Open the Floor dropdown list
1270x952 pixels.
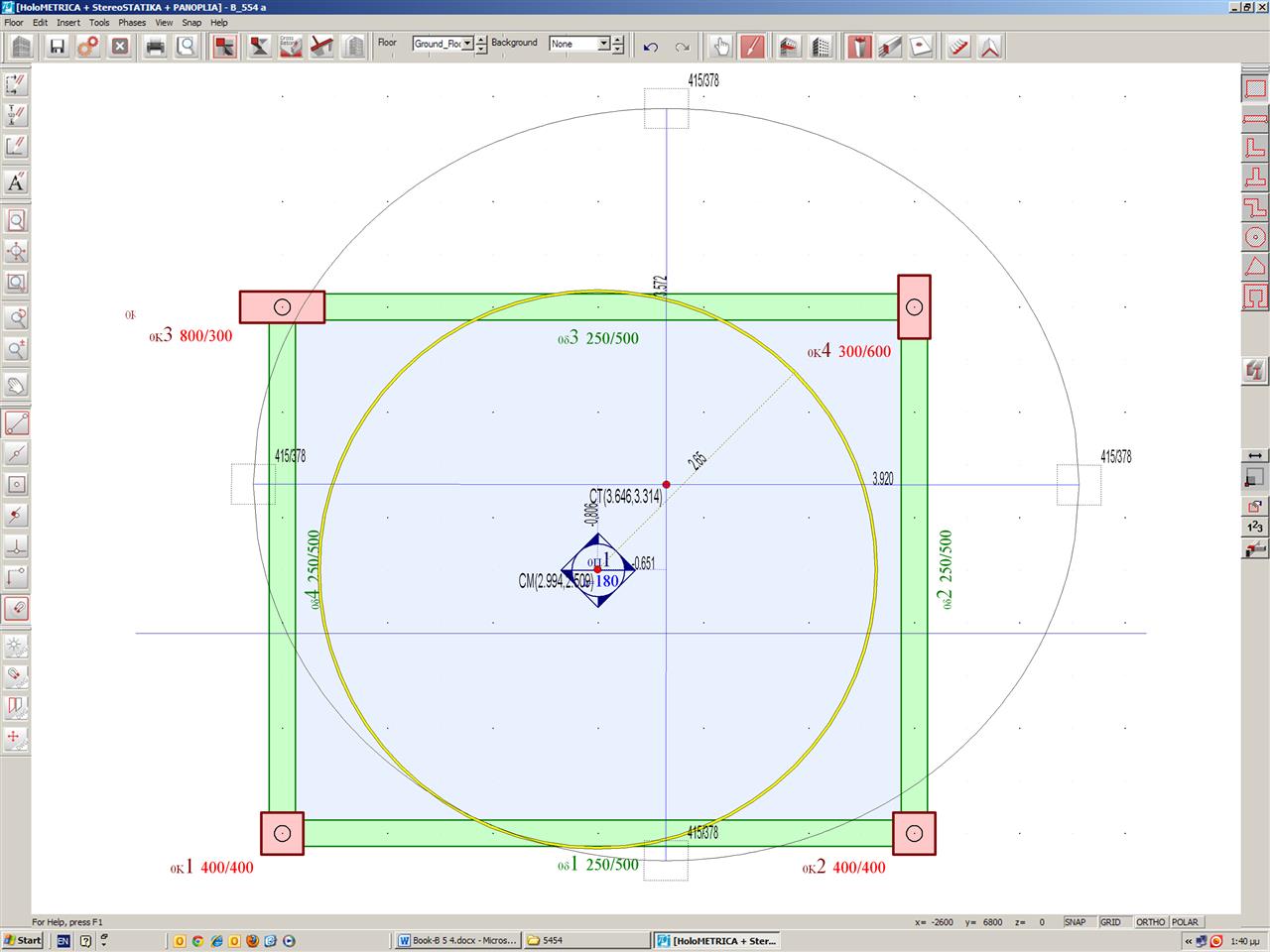coord(467,44)
